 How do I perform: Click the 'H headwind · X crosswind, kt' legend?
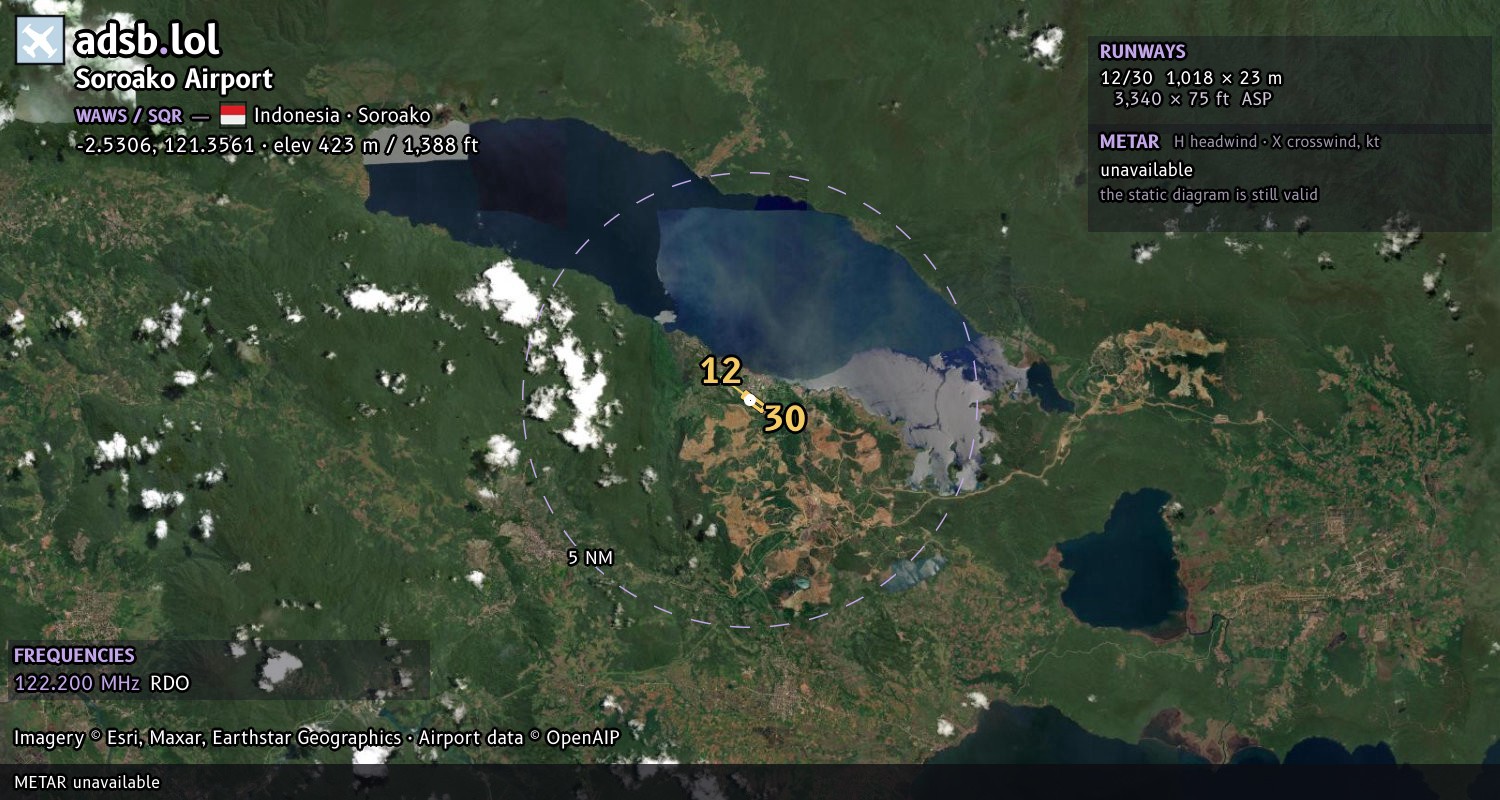[x=1277, y=142]
